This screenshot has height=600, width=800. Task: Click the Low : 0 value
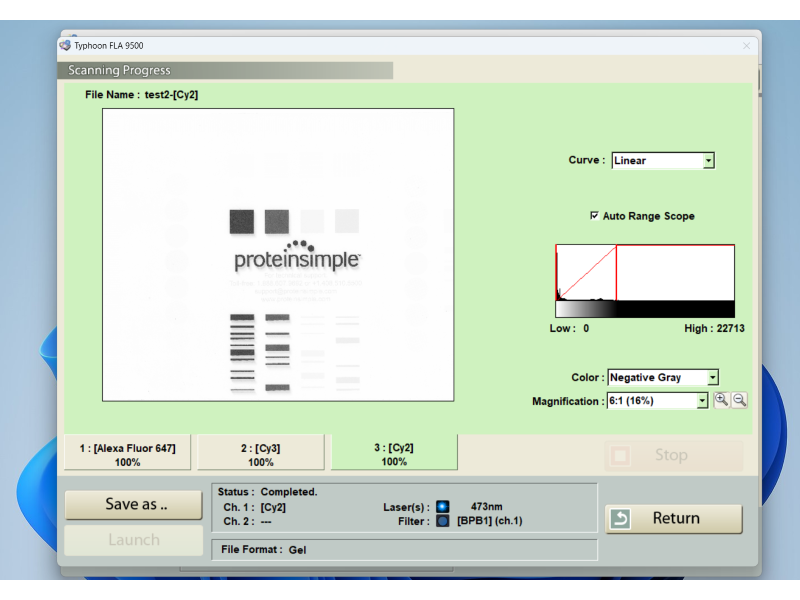(x=569, y=329)
